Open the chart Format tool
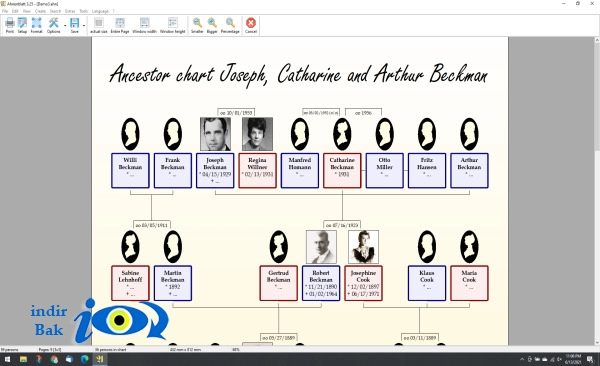Screen dimensions: 600x366 (36, 26)
